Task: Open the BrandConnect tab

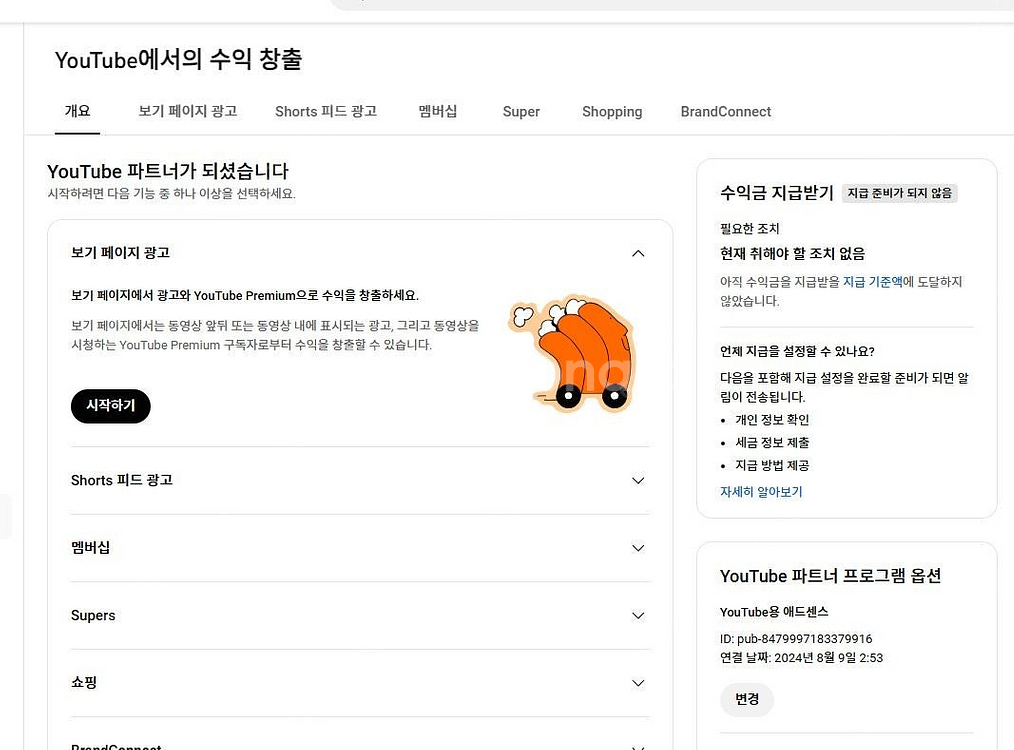Action: tap(725, 112)
